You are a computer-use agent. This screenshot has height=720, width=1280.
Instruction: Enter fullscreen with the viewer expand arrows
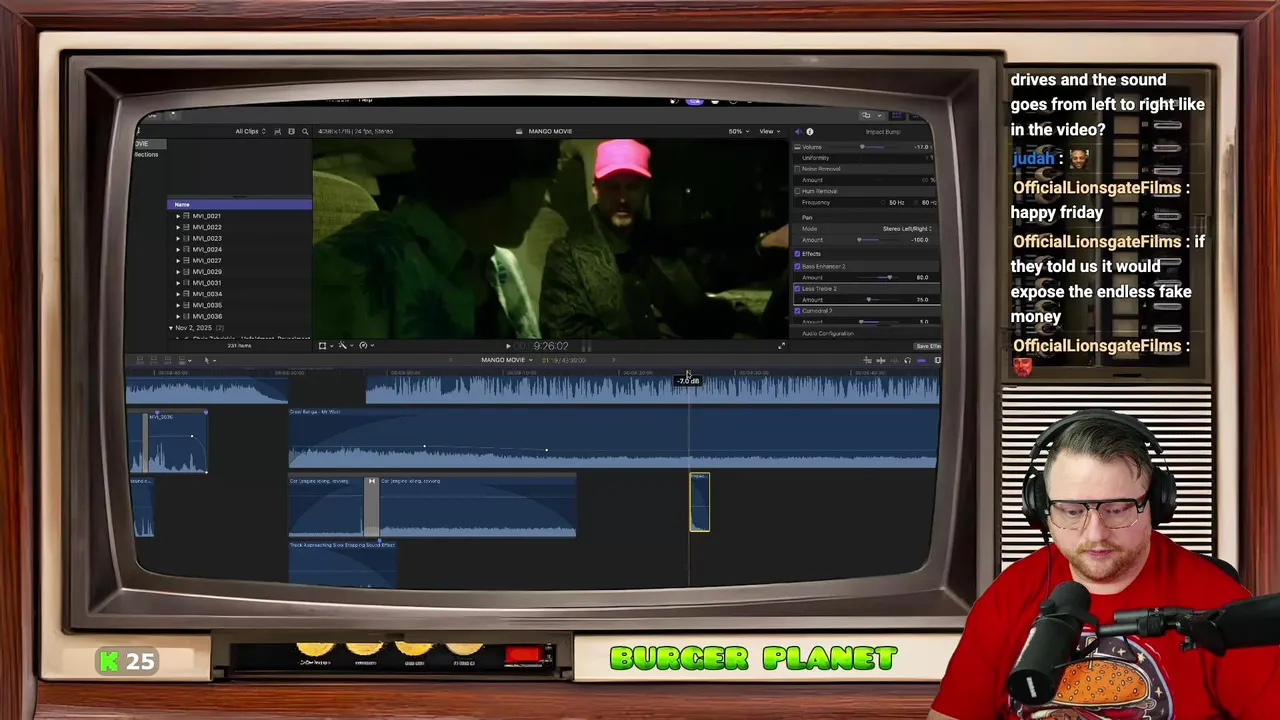click(781, 346)
